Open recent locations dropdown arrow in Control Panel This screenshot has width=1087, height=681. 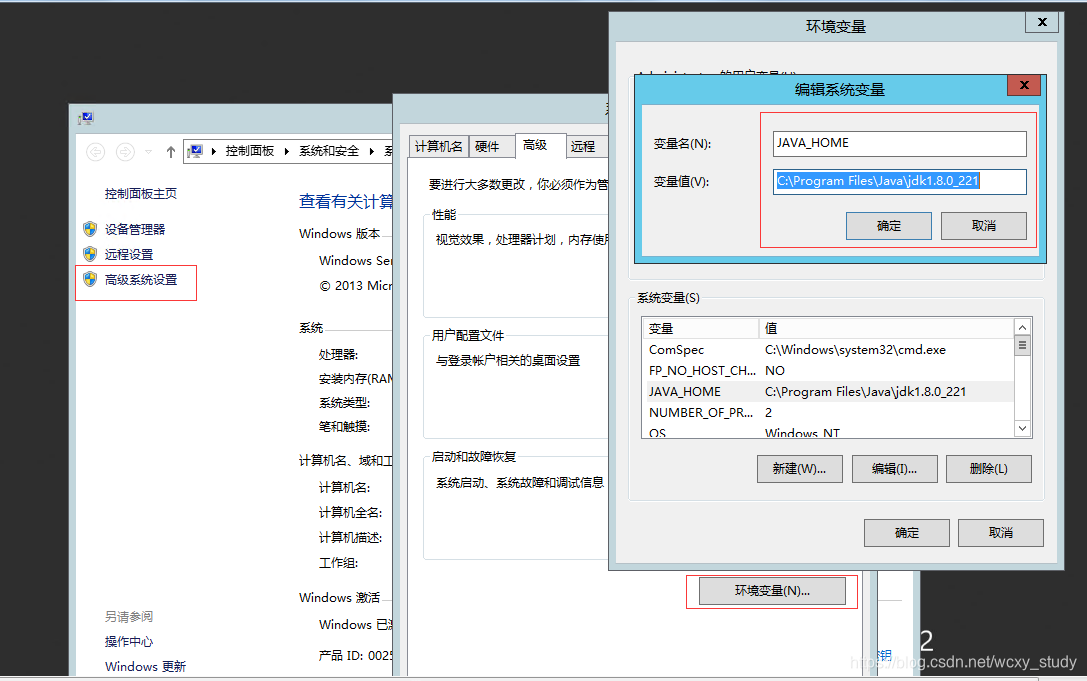pos(148,152)
